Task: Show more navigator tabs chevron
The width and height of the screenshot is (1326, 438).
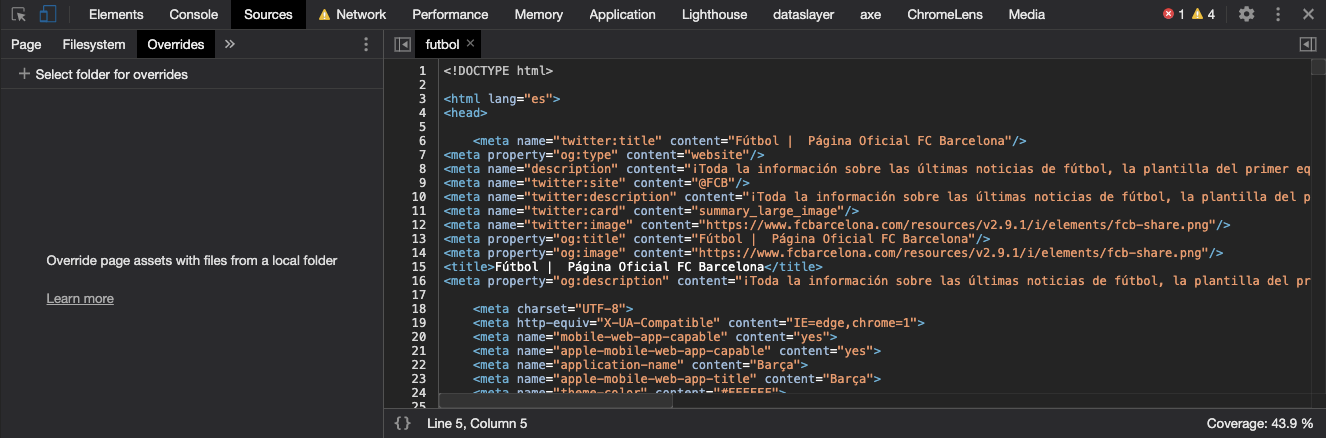Action: click(x=230, y=44)
